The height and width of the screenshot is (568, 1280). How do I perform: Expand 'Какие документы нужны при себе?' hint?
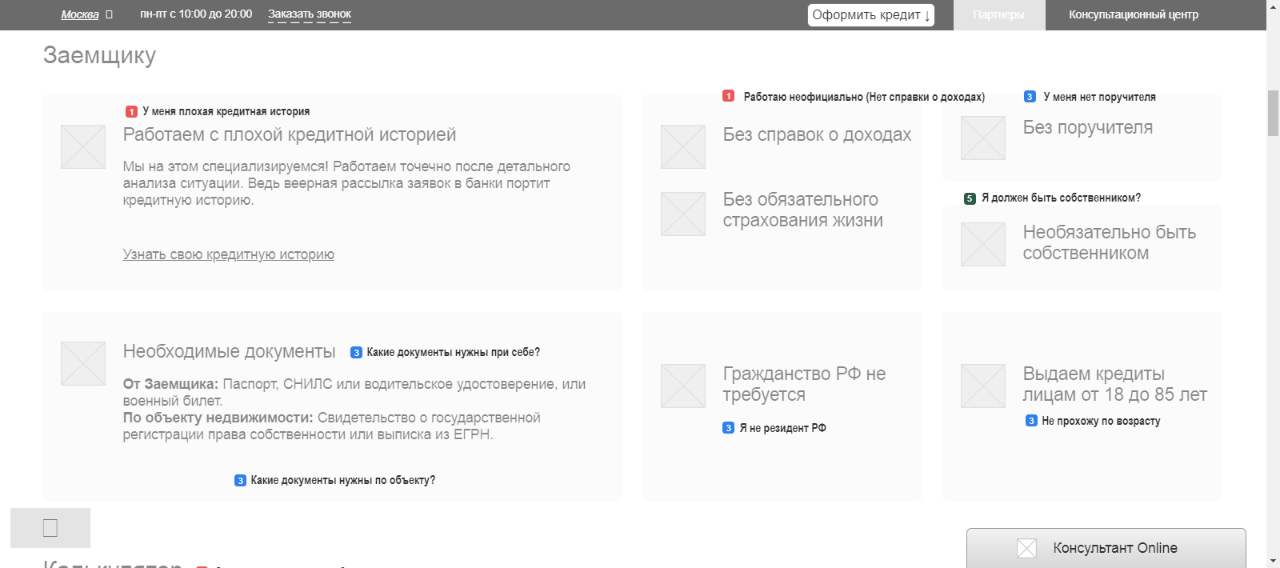pyautogui.click(x=452, y=352)
